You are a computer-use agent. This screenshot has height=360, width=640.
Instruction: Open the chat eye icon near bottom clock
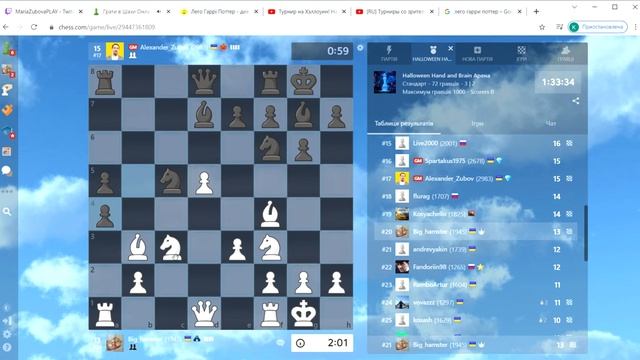[280, 343]
